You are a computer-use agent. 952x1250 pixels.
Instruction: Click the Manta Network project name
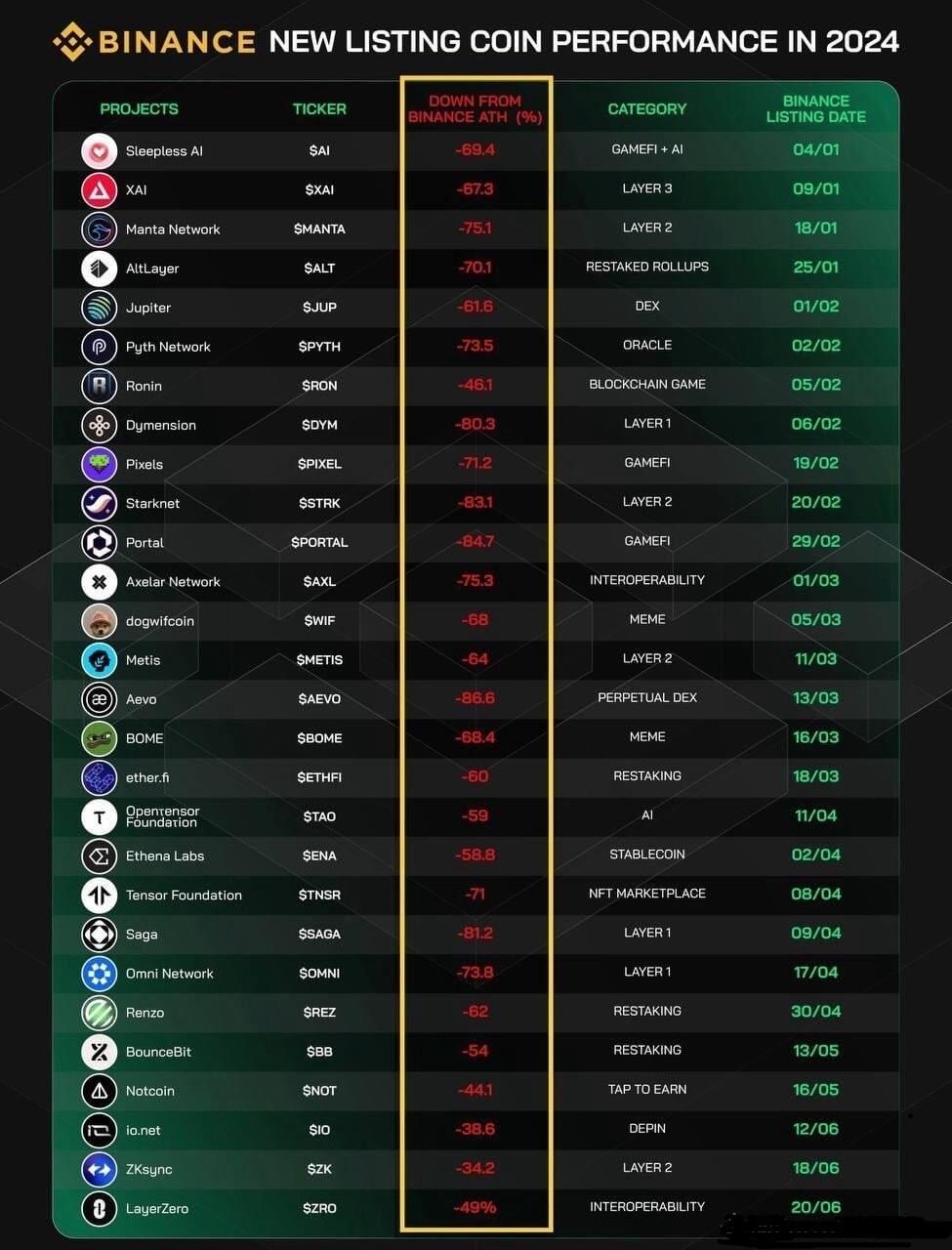(173, 229)
